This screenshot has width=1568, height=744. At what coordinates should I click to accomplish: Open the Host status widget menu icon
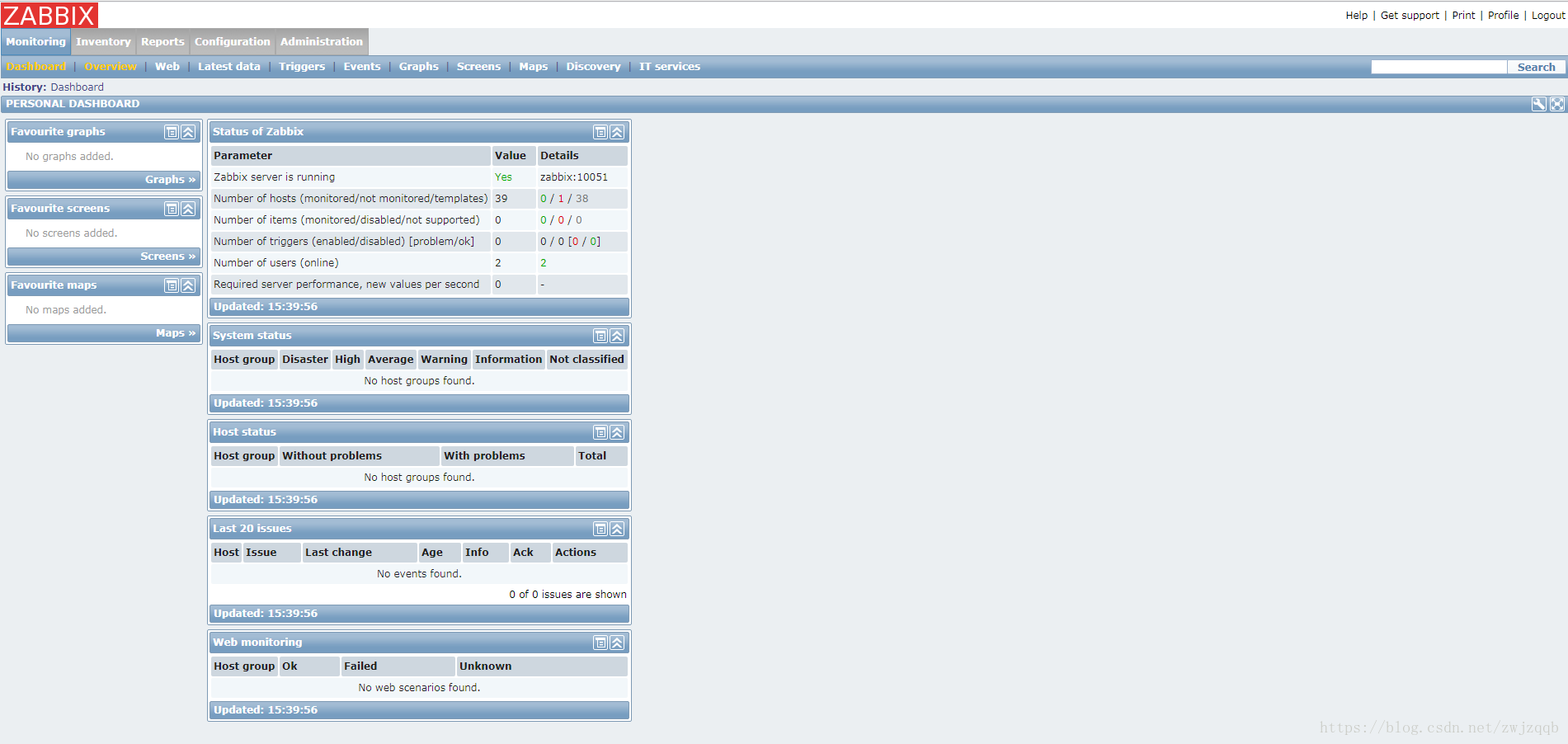pos(600,432)
